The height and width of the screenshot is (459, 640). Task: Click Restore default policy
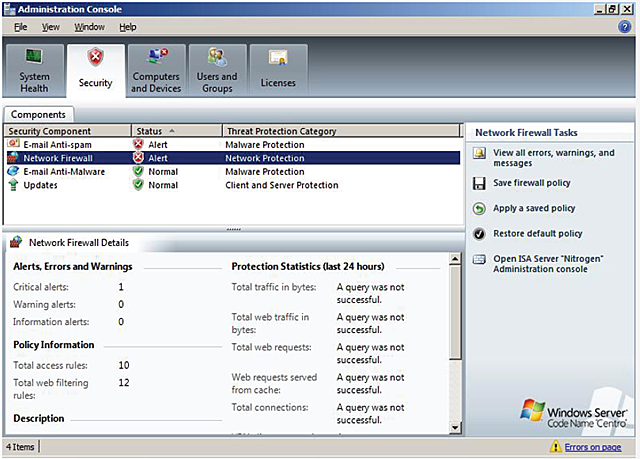(538, 233)
